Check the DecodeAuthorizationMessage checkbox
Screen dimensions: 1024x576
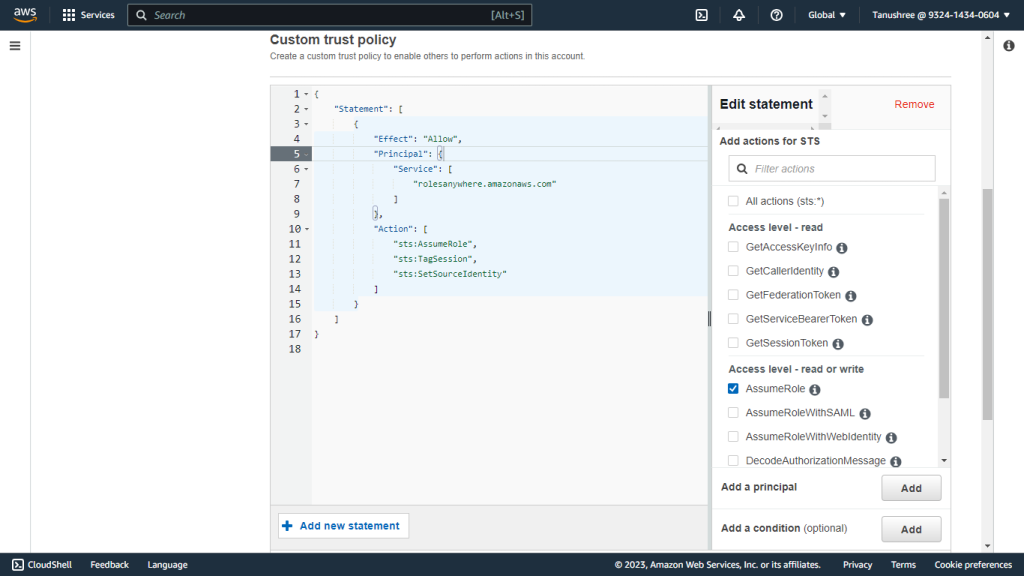(x=733, y=460)
